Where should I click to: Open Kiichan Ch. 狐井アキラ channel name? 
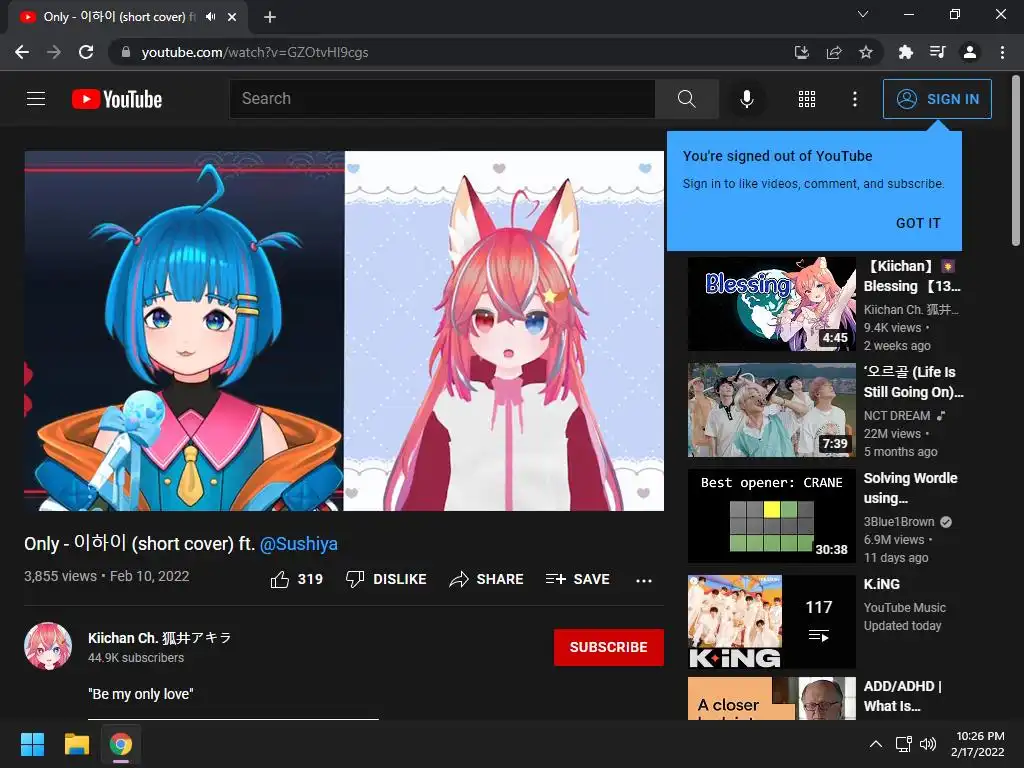160,637
